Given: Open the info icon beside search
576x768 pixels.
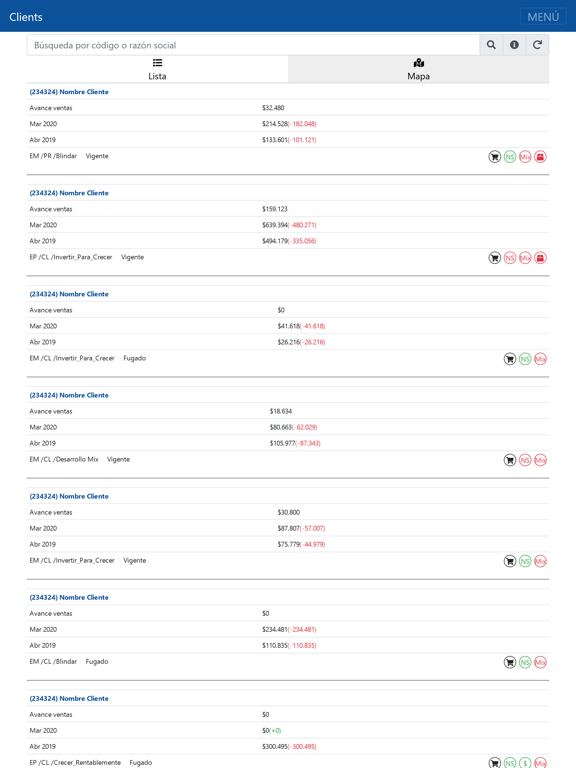Looking at the screenshot, I should (514, 45).
